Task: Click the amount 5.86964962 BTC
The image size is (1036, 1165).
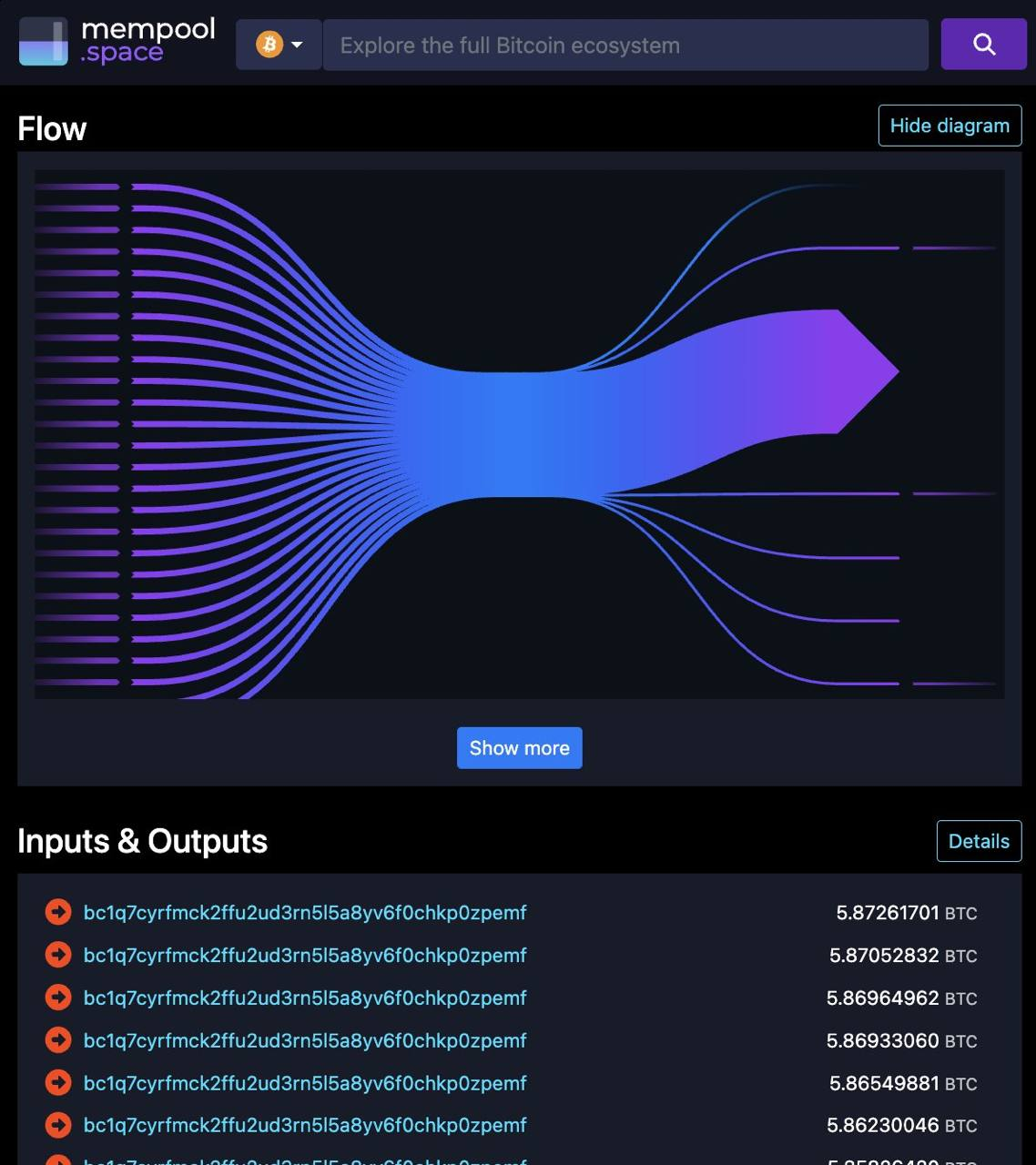Action: pyautogui.click(x=901, y=998)
